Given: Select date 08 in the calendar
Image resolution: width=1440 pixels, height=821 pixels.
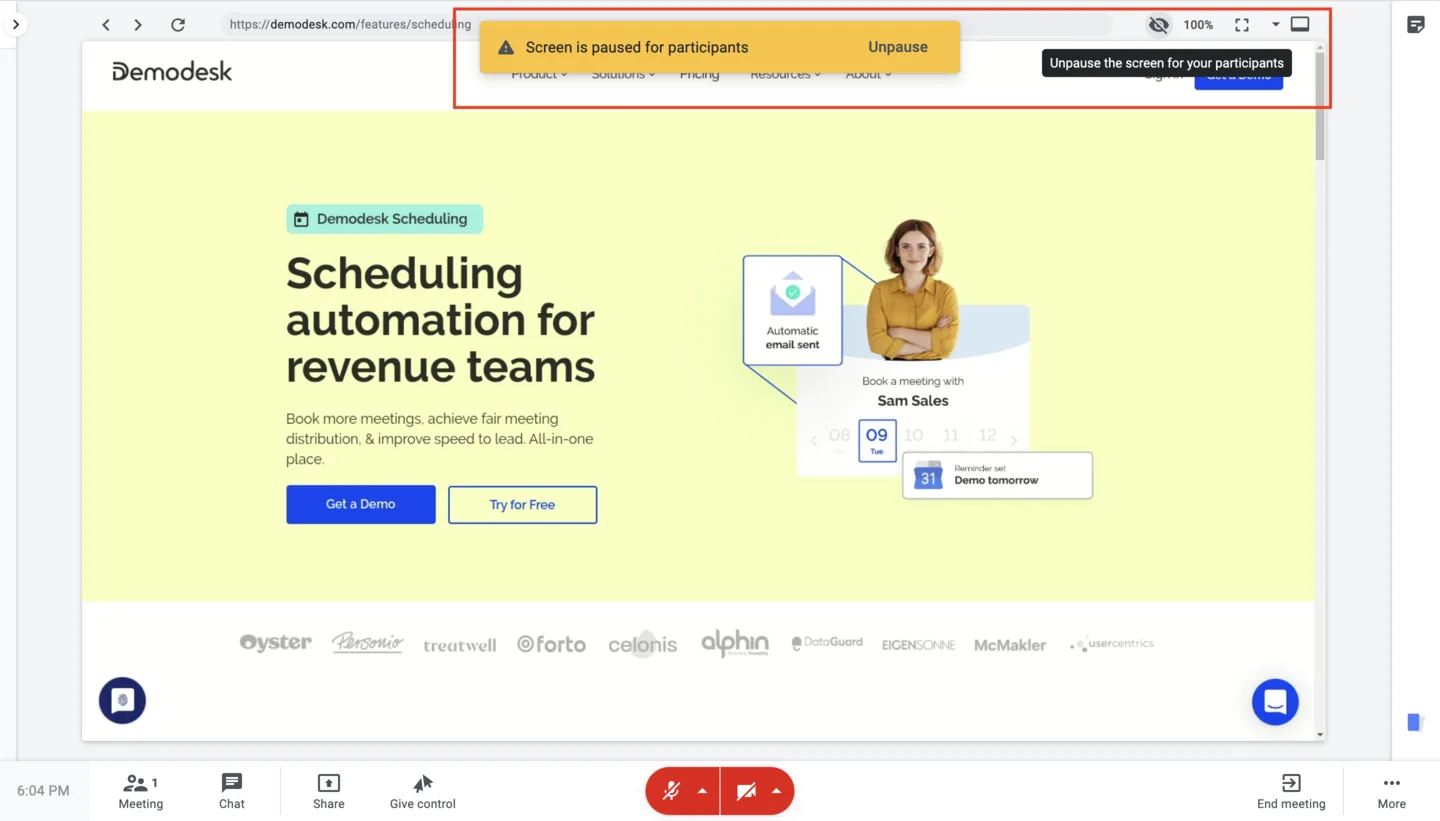Looking at the screenshot, I should coord(840,438).
